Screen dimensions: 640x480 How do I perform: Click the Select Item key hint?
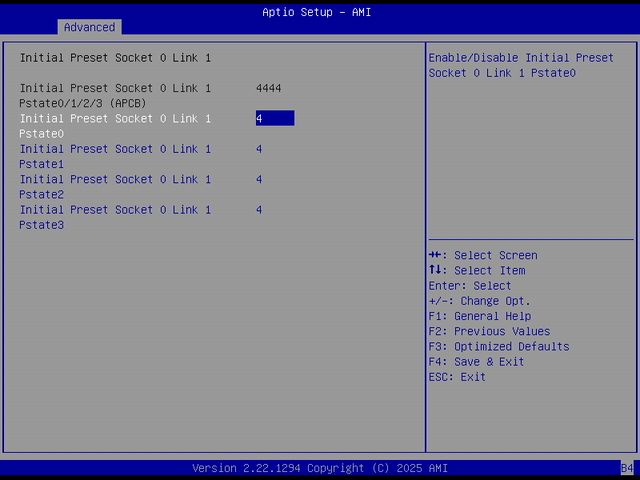477,271
